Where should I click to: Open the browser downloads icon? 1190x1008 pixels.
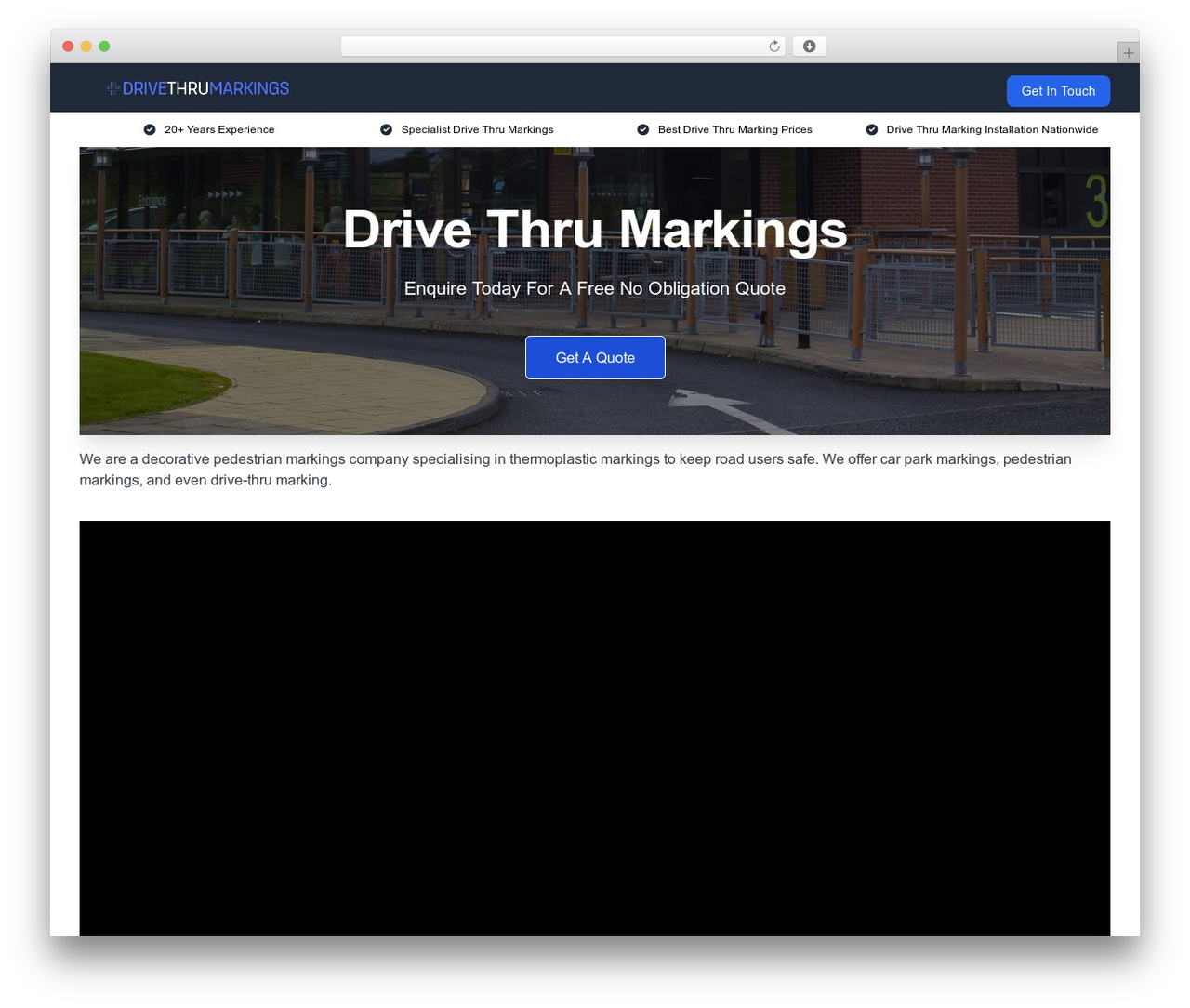click(809, 46)
